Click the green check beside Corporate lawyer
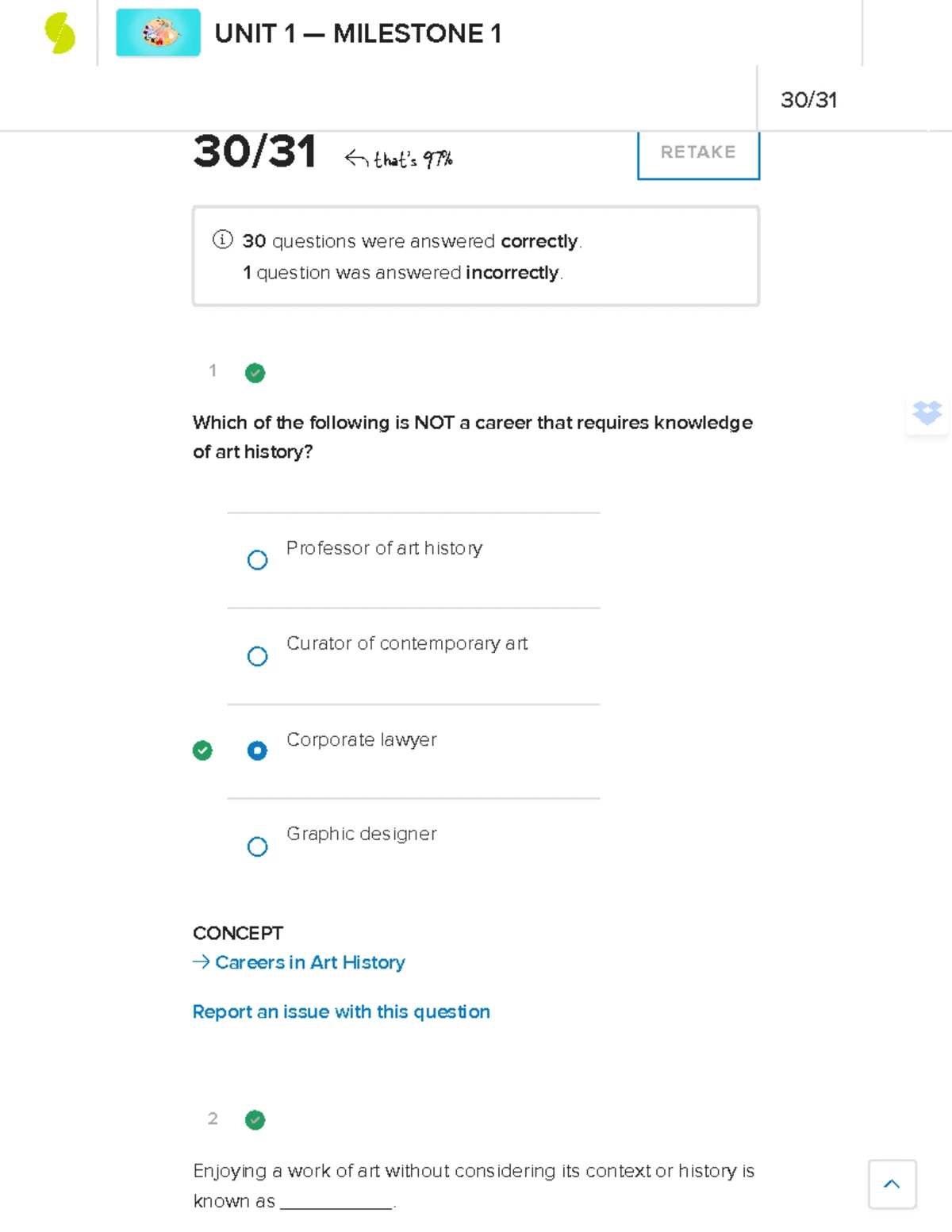952x1232 pixels. click(203, 750)
